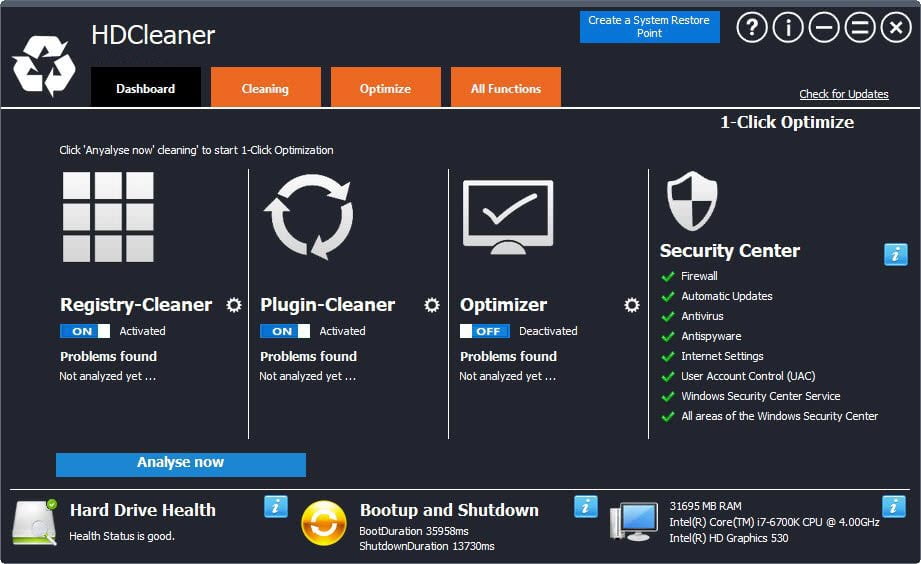The width and height of the screenshot is (921, 564).
Task: Click the Plugin-Cleaner title
Action: (x=328, y=305)
